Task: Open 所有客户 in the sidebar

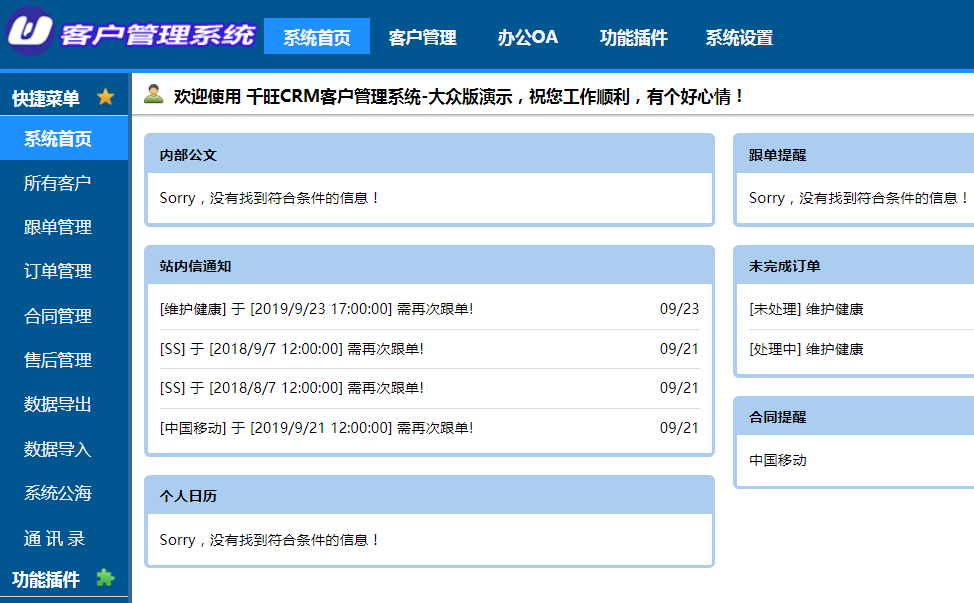Action: pos(58,183)
